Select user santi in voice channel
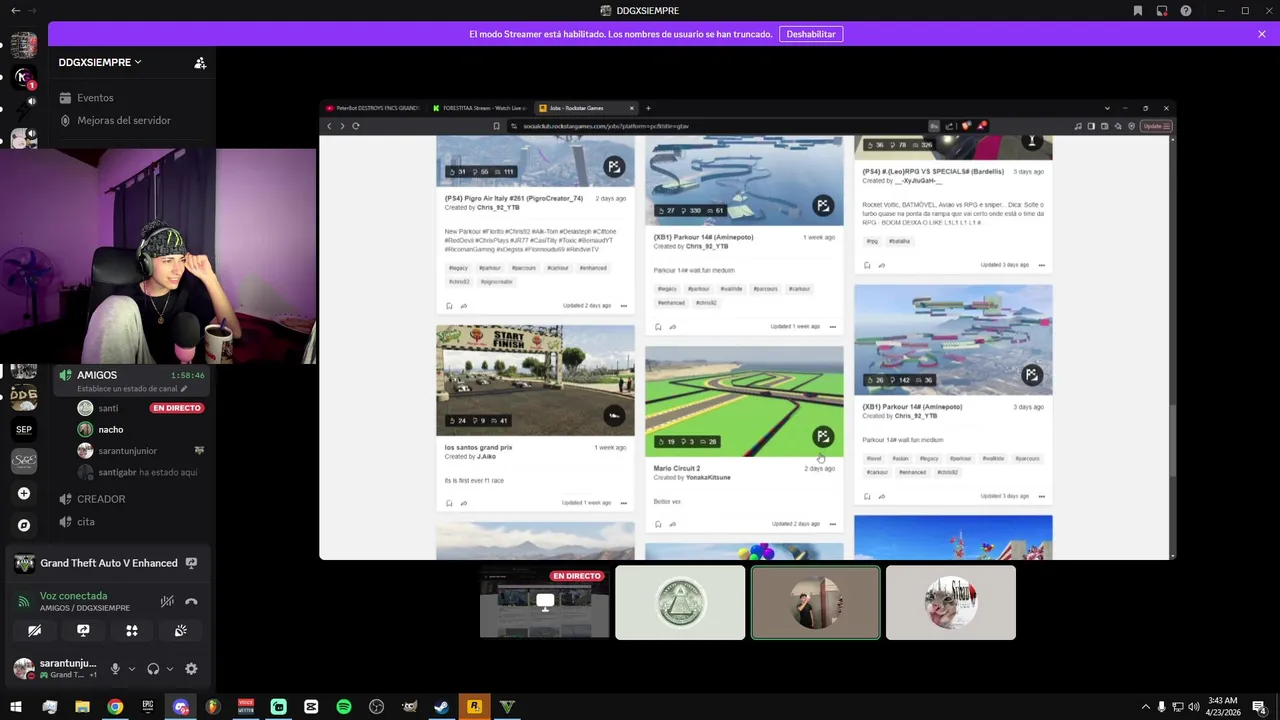 coord(108,408)
